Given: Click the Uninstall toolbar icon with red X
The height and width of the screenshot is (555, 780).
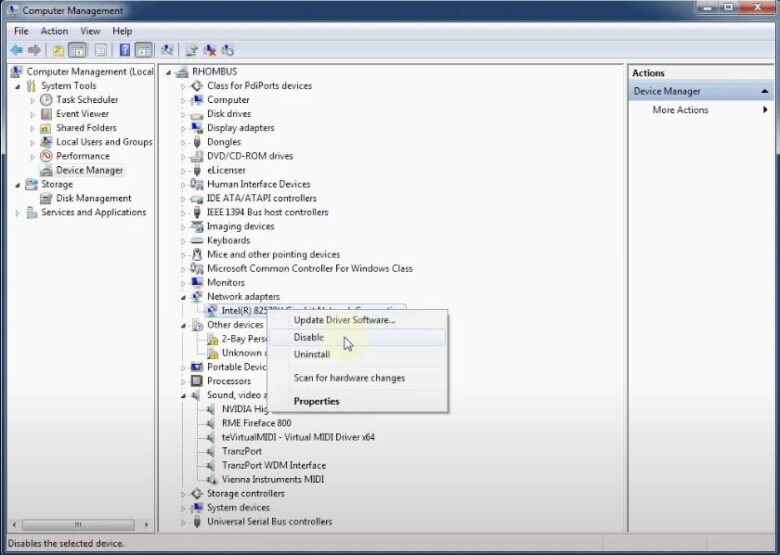Looking at the screenshot, I should click(x=209, y=50).
